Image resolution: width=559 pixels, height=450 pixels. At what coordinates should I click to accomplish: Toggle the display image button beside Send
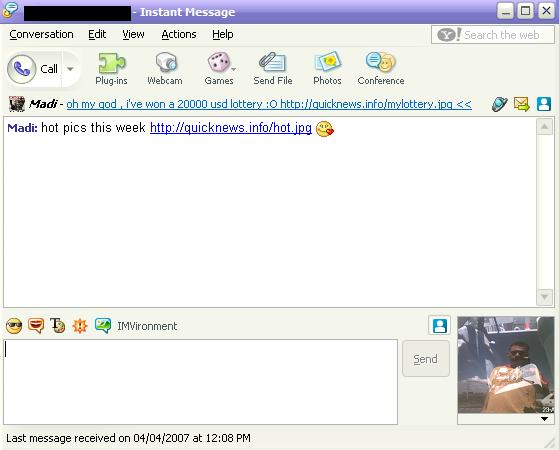[440, 326]
